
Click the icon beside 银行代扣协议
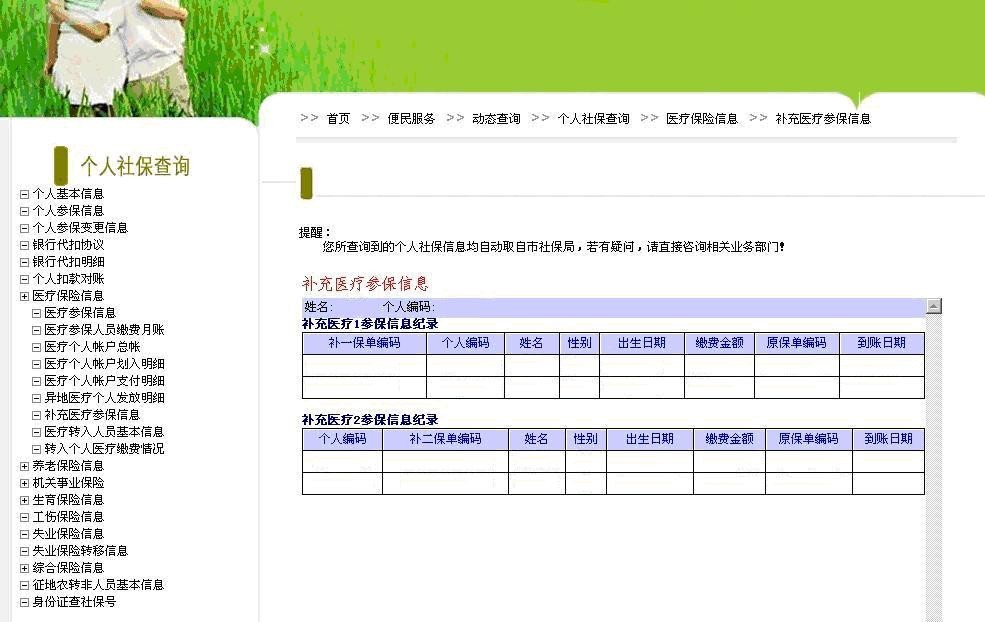25,245
